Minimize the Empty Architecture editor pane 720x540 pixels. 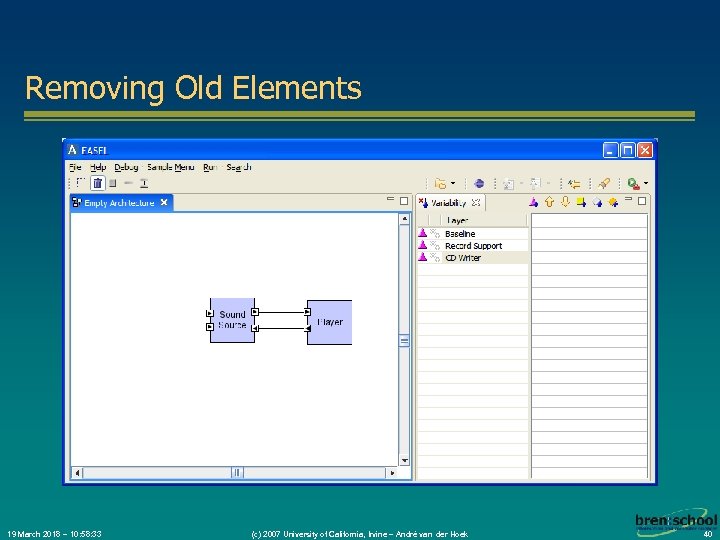coord(390,199)
